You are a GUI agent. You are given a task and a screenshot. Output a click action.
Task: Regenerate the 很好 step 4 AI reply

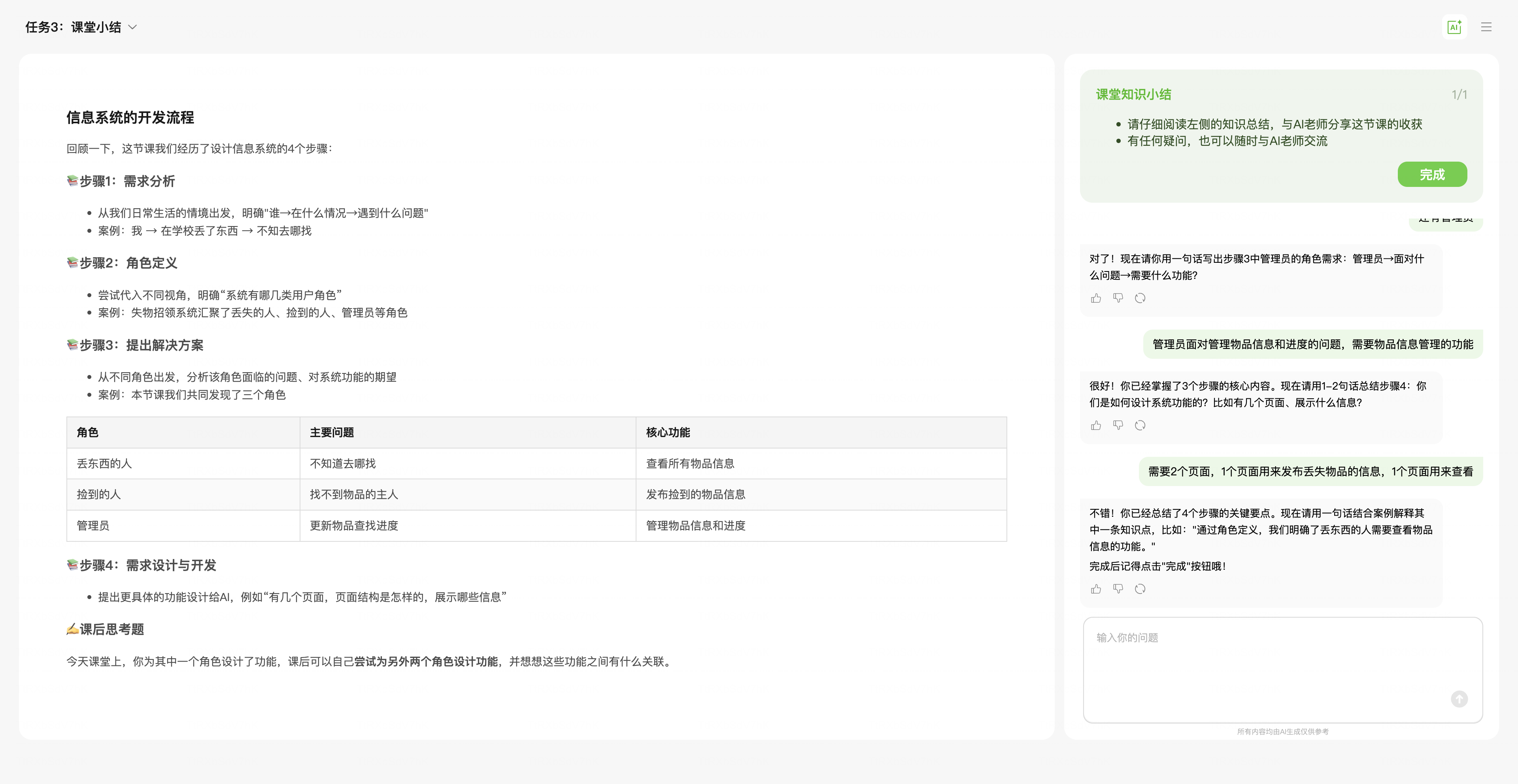(1140, 425)
